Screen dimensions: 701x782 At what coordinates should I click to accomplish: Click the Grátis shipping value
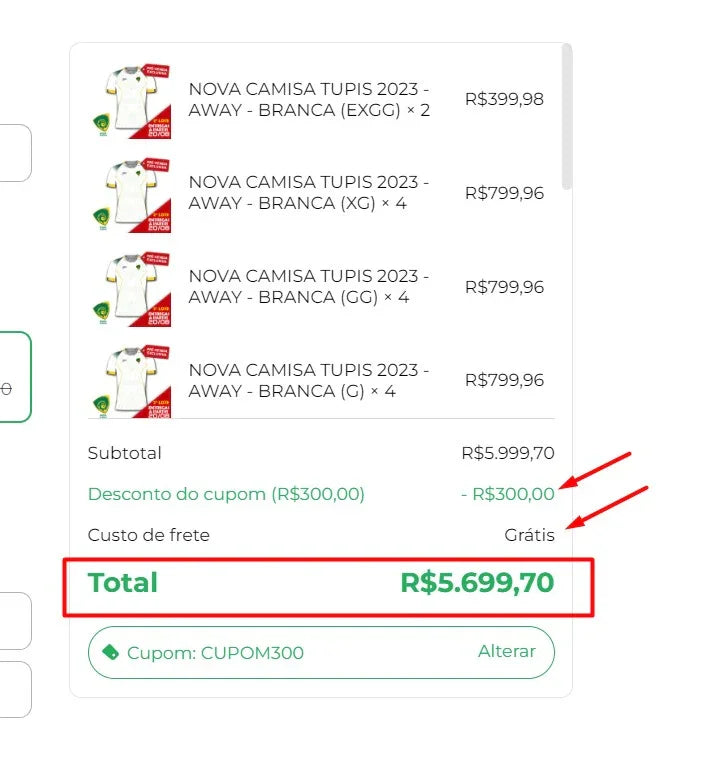click(x=529, y=535)
